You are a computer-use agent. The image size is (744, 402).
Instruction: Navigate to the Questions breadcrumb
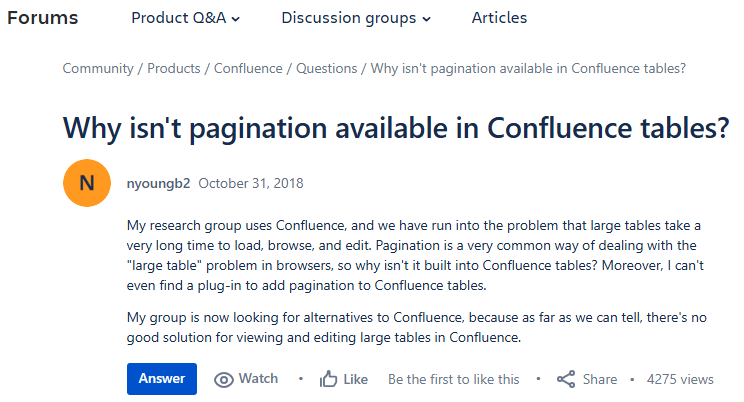pos(326,69)
